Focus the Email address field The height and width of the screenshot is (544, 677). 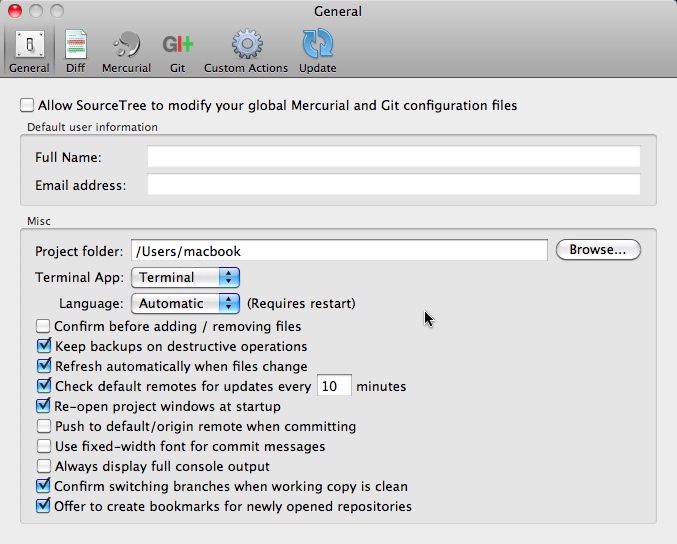pos(394,184)
